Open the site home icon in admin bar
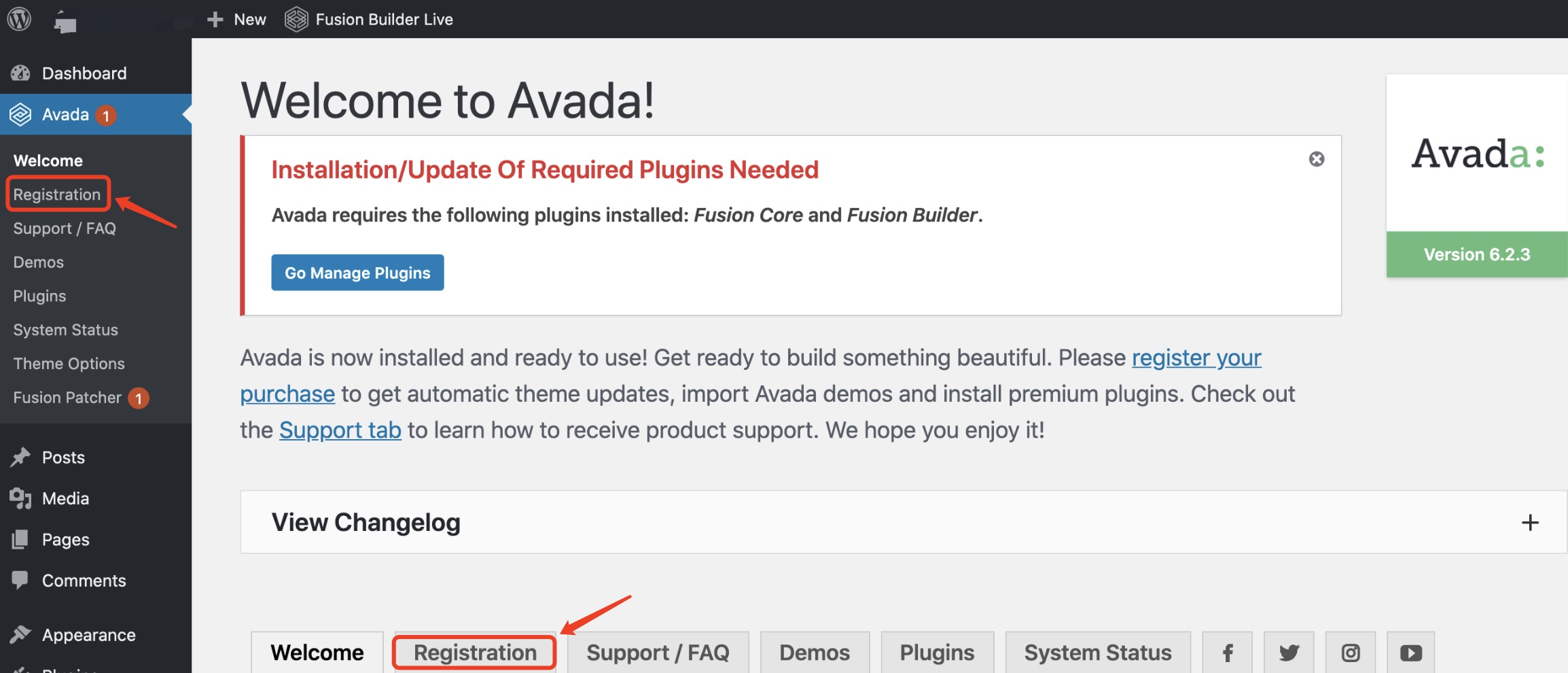This screenshot has height=673, width=1568. click(x=65, y=20)
